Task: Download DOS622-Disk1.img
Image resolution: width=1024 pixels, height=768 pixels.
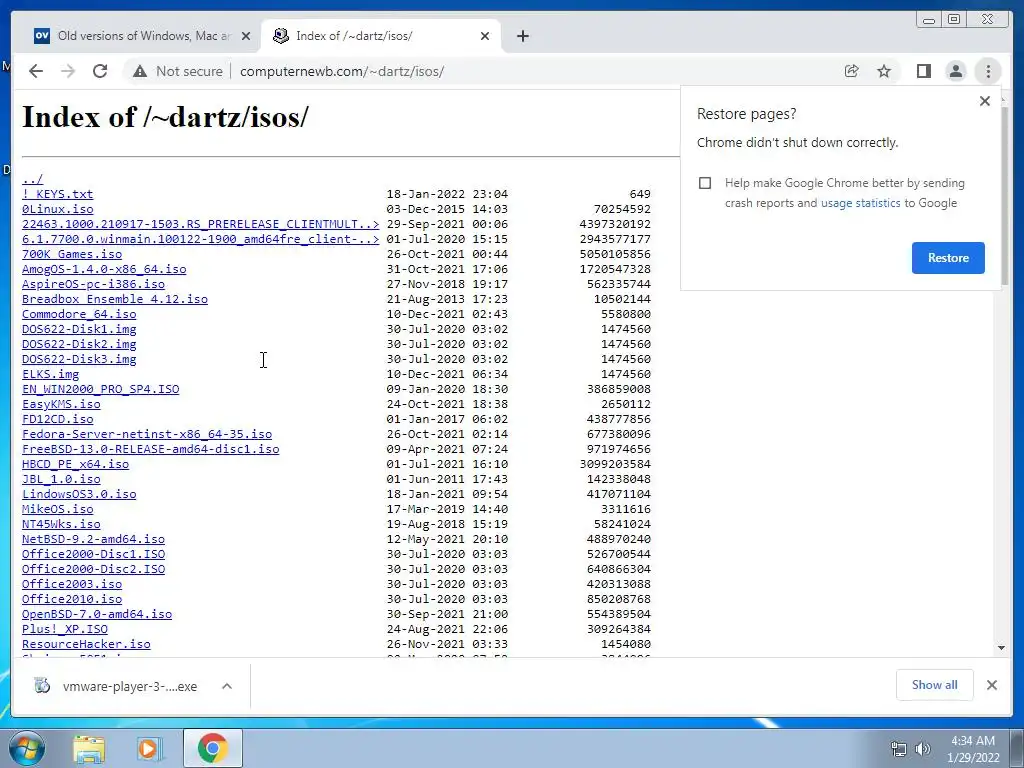Action: tap(79, 329)
